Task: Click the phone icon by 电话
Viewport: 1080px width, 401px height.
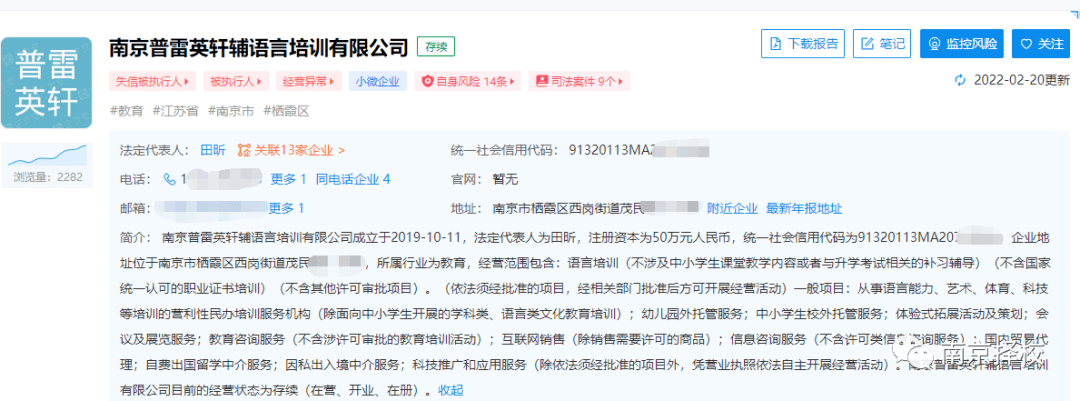Action: coord(169,179)
